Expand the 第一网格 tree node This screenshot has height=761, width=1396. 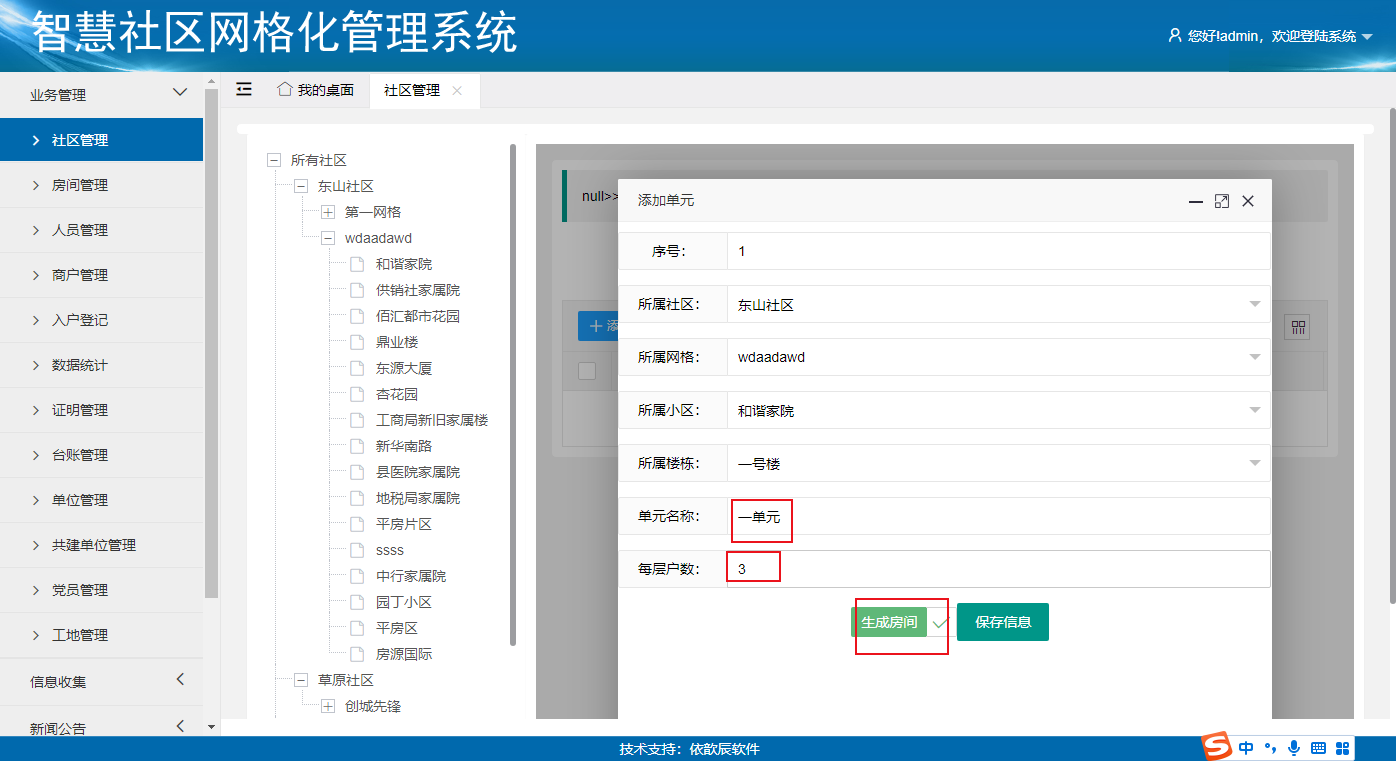click(x=328, y=212)
